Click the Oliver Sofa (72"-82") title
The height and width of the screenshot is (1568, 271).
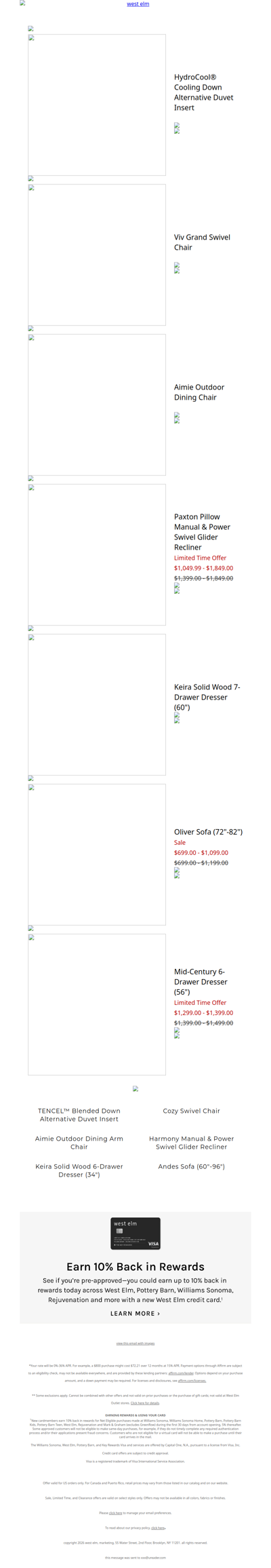click(208, 832)
